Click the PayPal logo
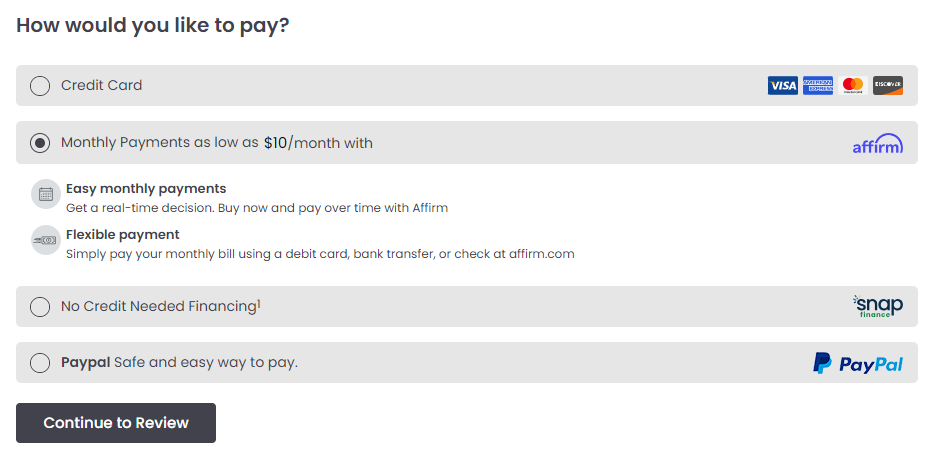This screenshot has height=460, width=935. coord(858,363)
